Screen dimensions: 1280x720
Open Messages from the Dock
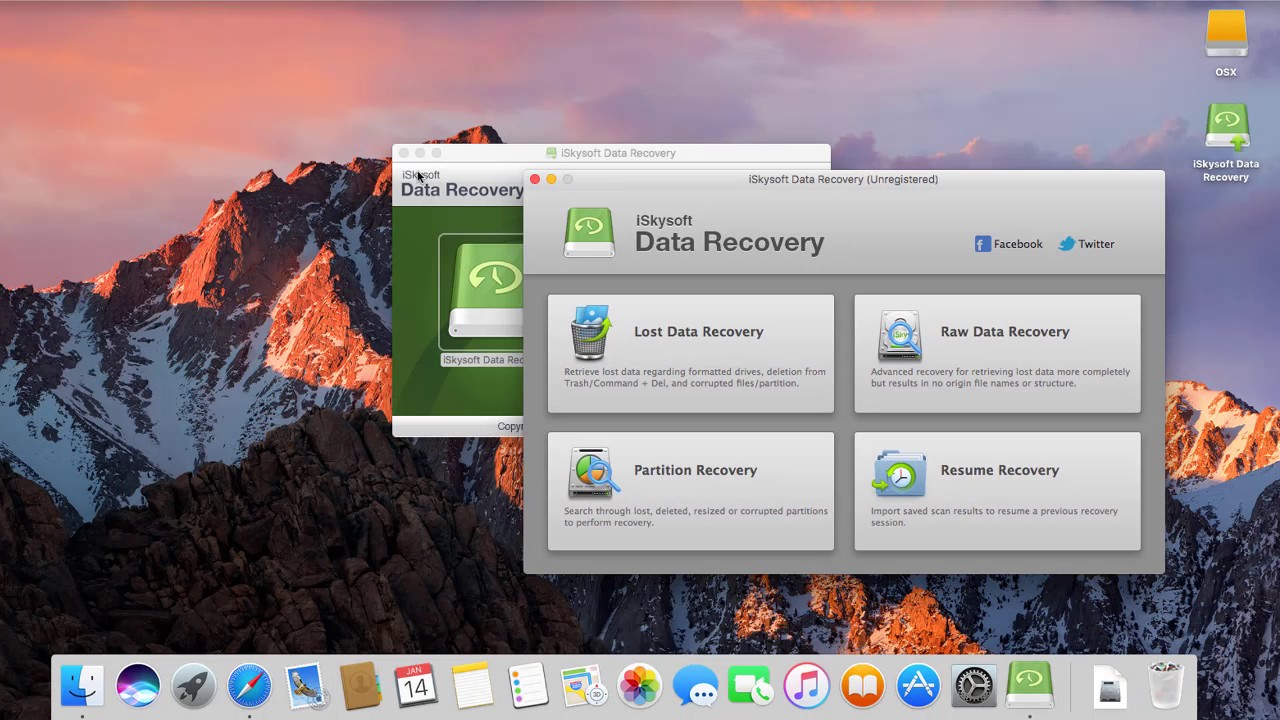(x=695, y=686)
